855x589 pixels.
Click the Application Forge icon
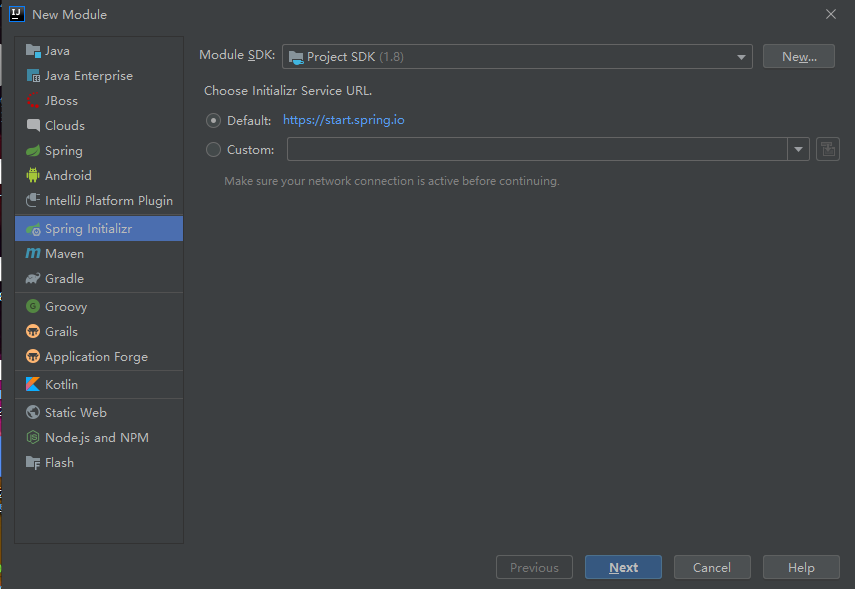coord(33,357)
